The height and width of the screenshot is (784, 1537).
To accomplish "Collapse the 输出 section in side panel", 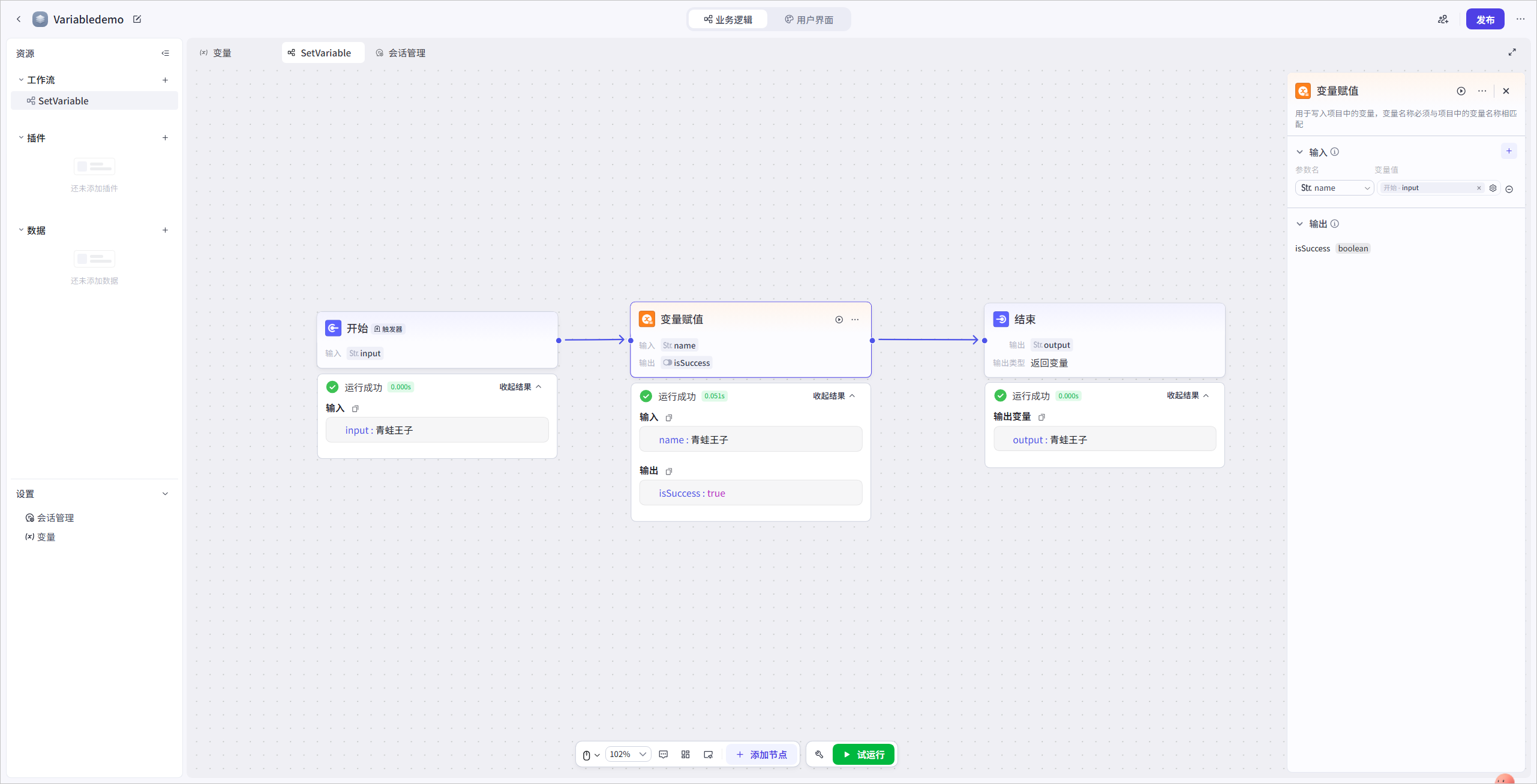I will point(1299,224).
